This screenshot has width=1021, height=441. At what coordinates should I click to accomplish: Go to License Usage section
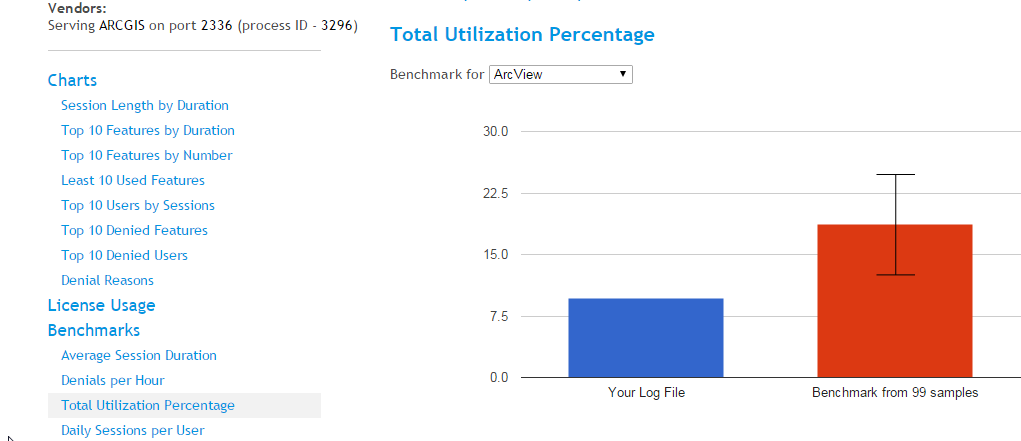(101, 305)
